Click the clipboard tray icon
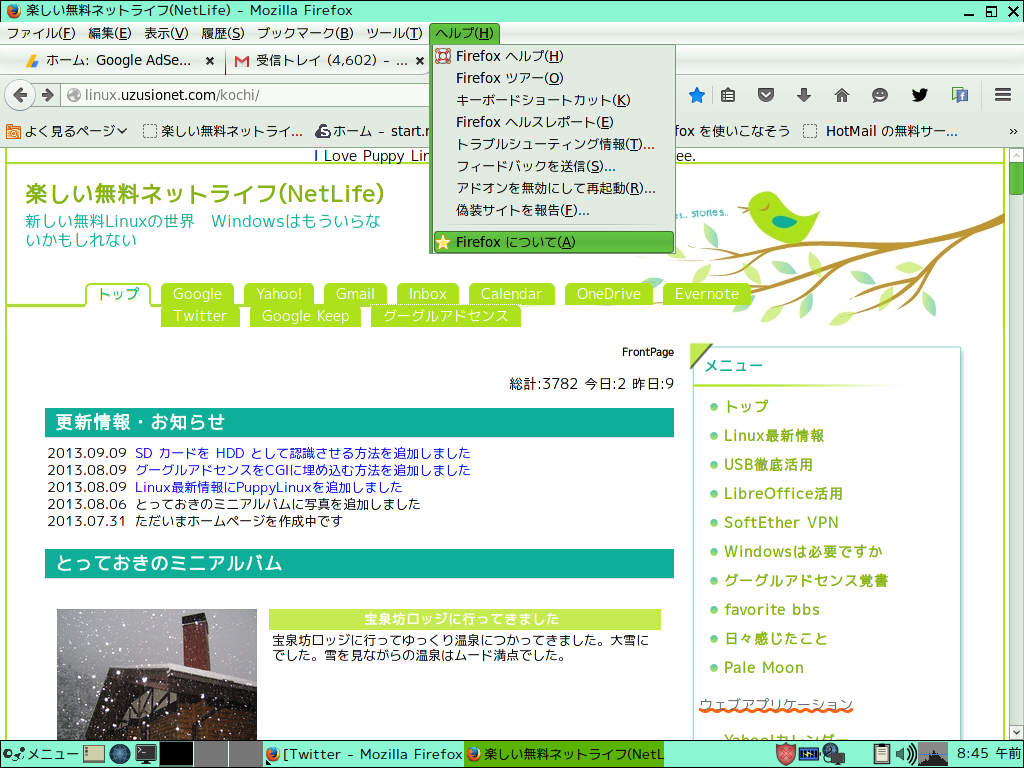 point(881,754)
